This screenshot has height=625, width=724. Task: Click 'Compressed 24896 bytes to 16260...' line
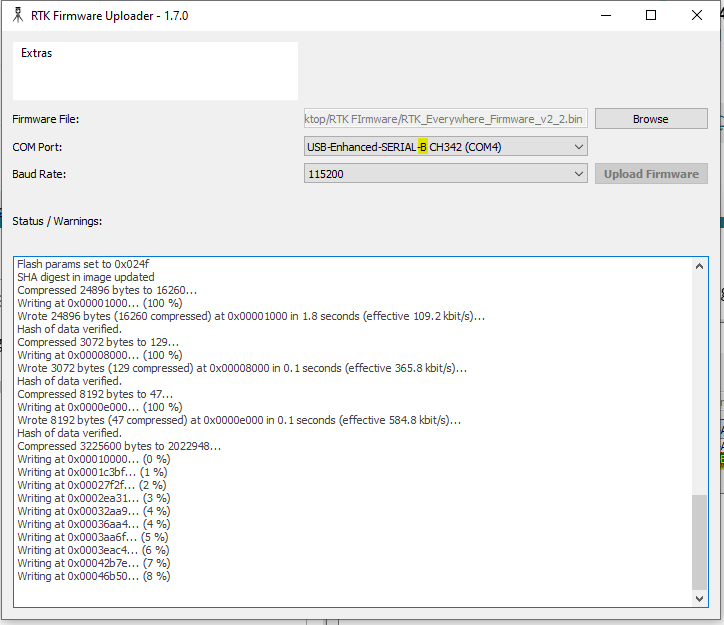point(107,290)
